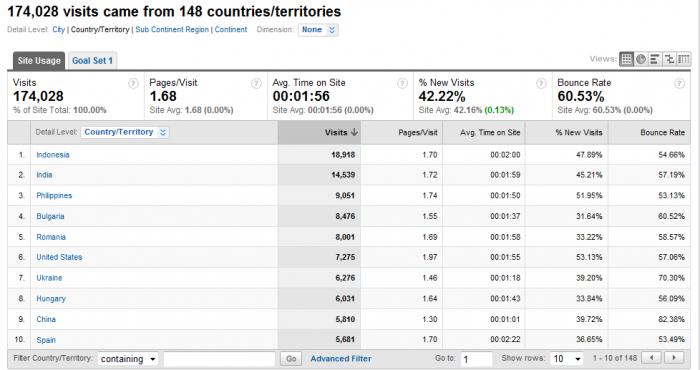Sort by the Visits column header
The width and height of the screenshot is (700, 370).
(x=319, y=133)
